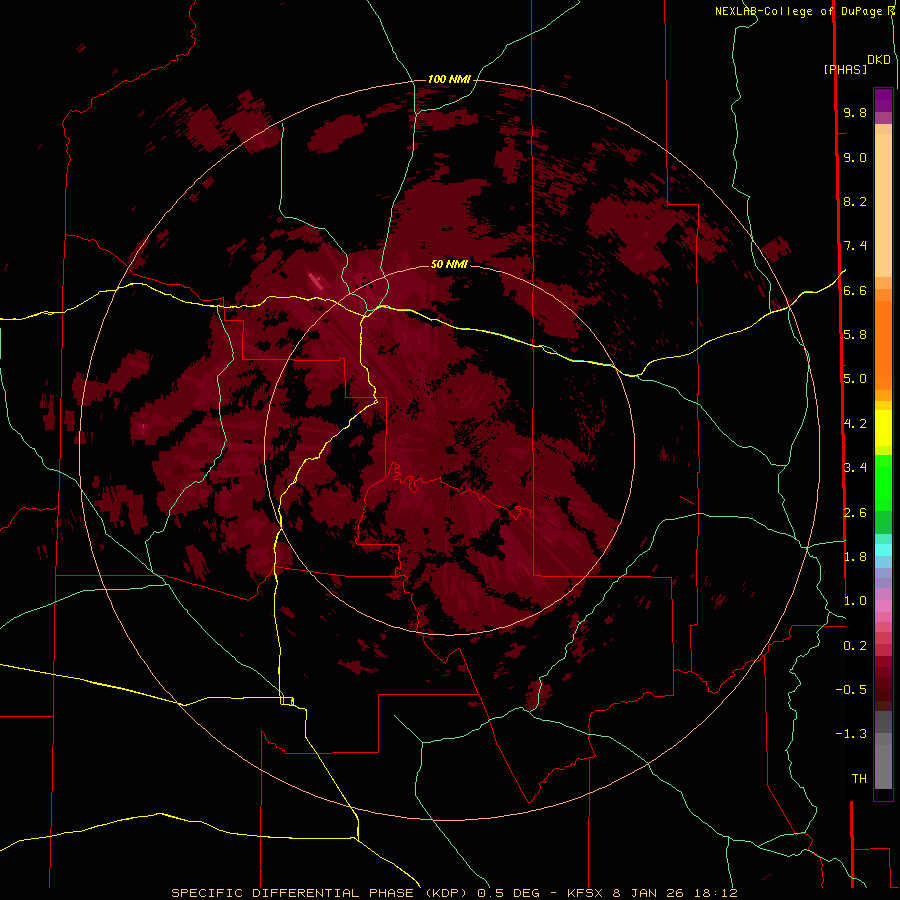900x900 pixels.
Task: Click the 6.6 scale value
Action: pos(855,290)
